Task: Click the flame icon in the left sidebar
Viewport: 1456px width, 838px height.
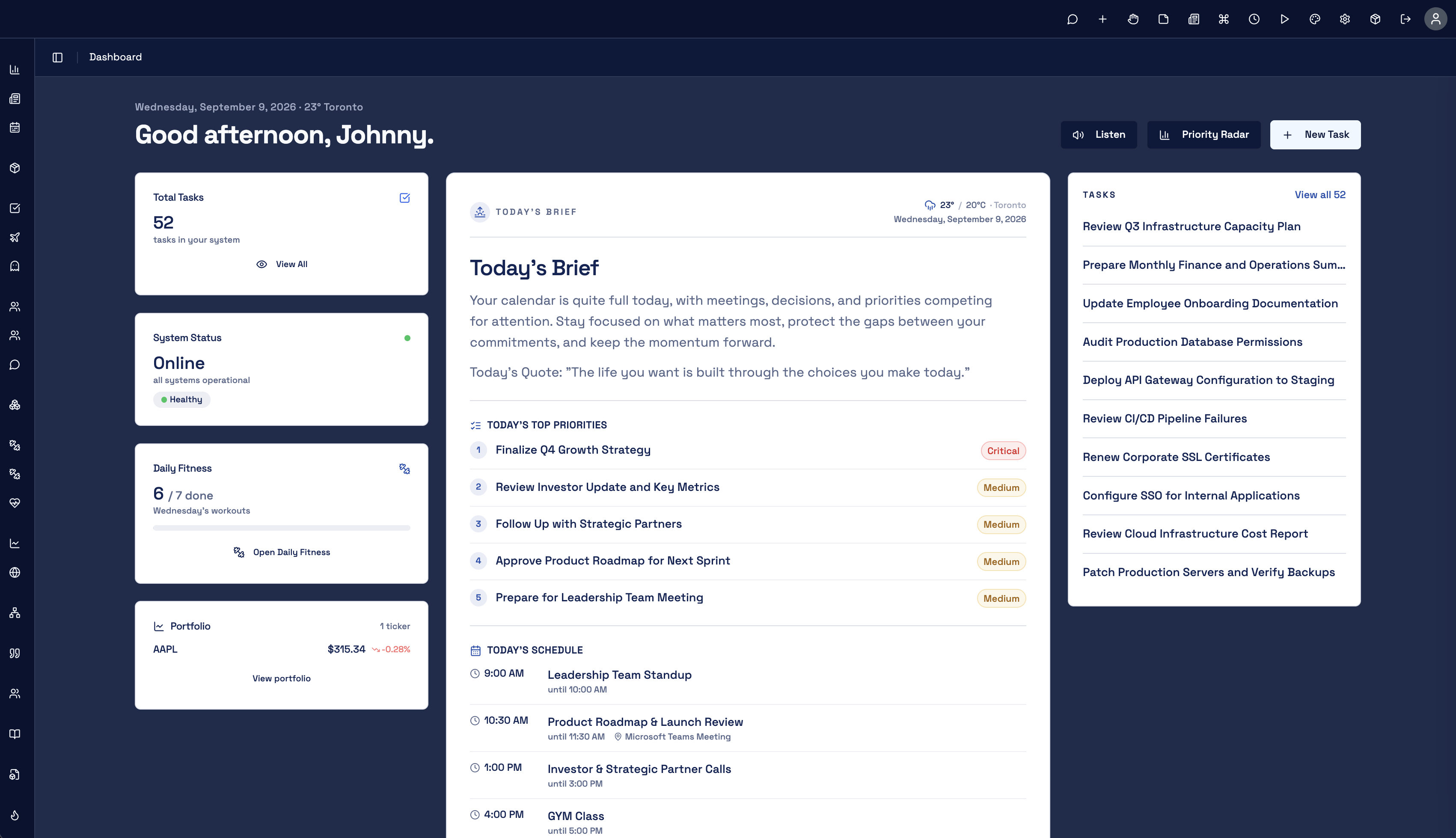Action: [x=15, y=815]
